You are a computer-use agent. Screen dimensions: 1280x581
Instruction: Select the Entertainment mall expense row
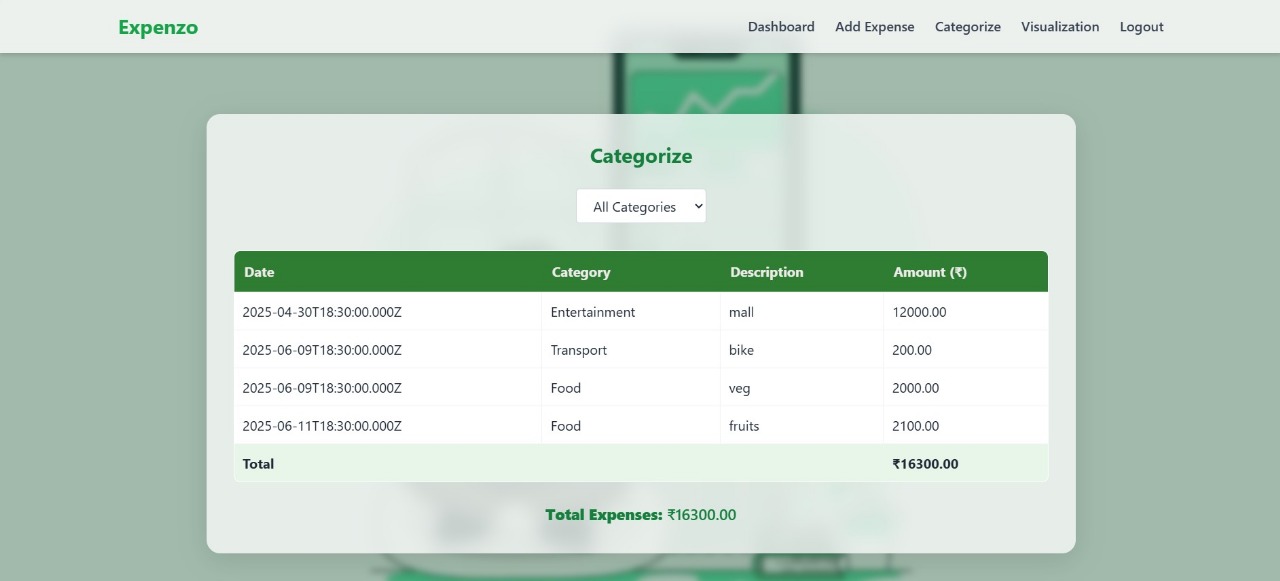pyautogui.click(x=641, y=311)
